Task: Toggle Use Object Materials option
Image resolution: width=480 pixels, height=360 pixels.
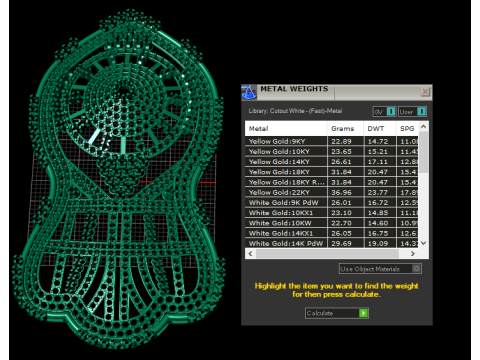Action: click(380, 269)
